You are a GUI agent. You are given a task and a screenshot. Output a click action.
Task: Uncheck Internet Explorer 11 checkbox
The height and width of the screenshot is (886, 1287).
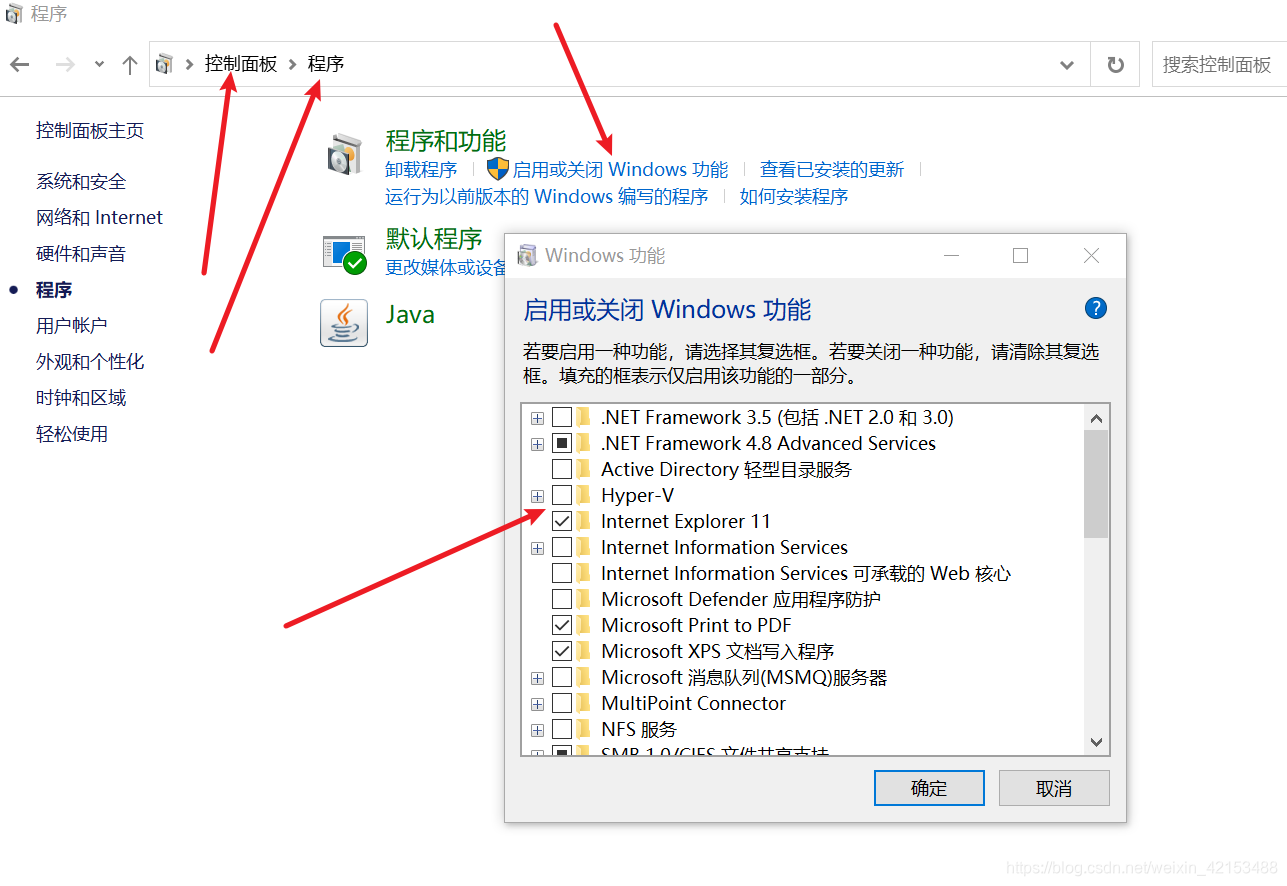pyautogui.click(x=562, y=521)
